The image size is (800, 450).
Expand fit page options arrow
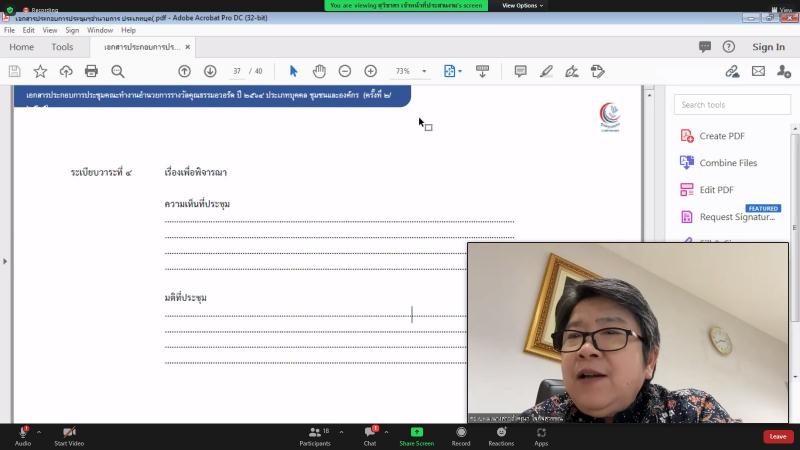point(460,71)
